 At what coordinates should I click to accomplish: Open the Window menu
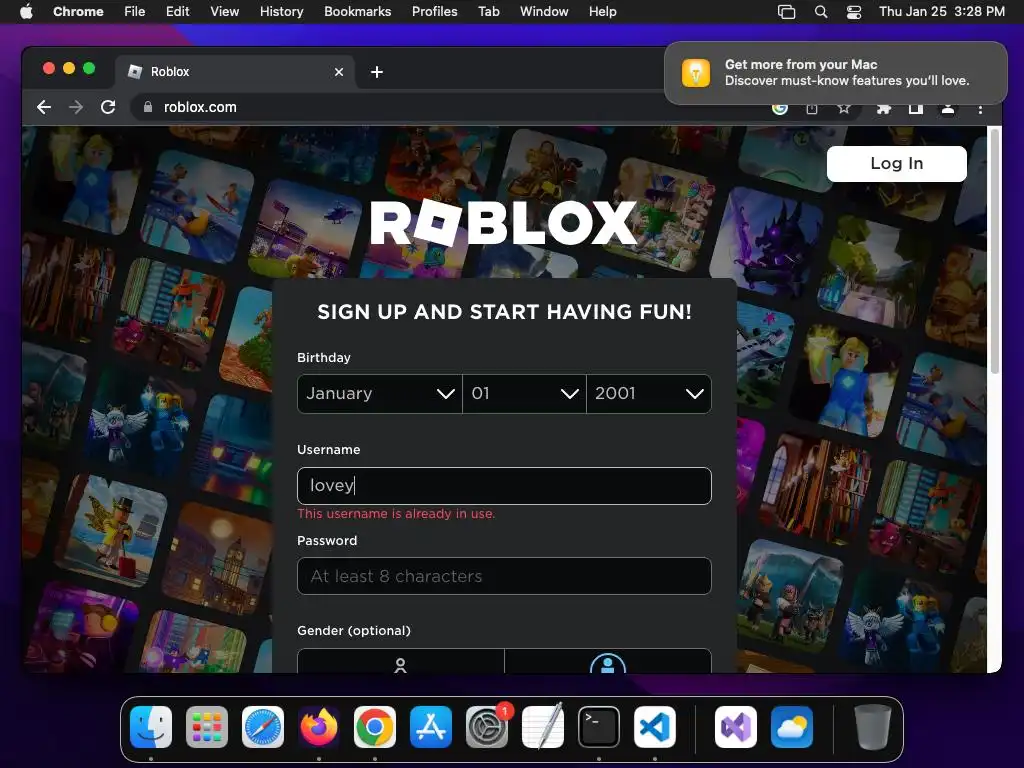544,11
